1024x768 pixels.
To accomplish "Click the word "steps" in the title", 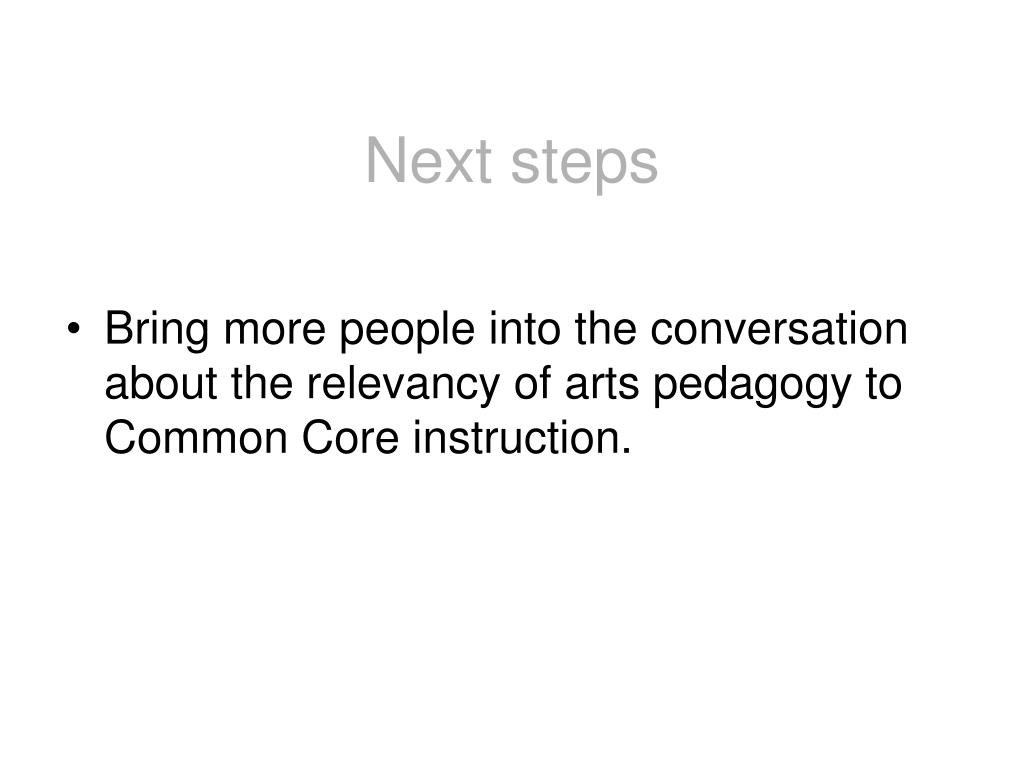I will coord(584,165).
